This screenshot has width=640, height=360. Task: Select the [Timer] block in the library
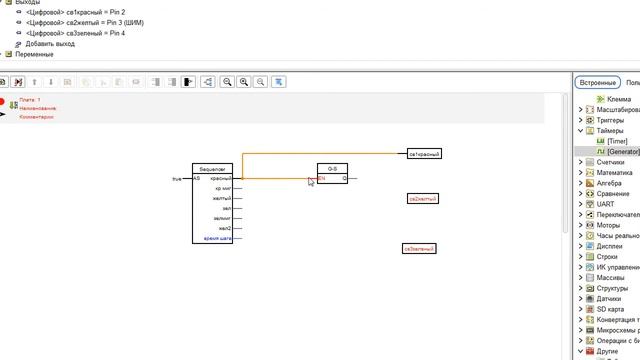pos(617,141)
